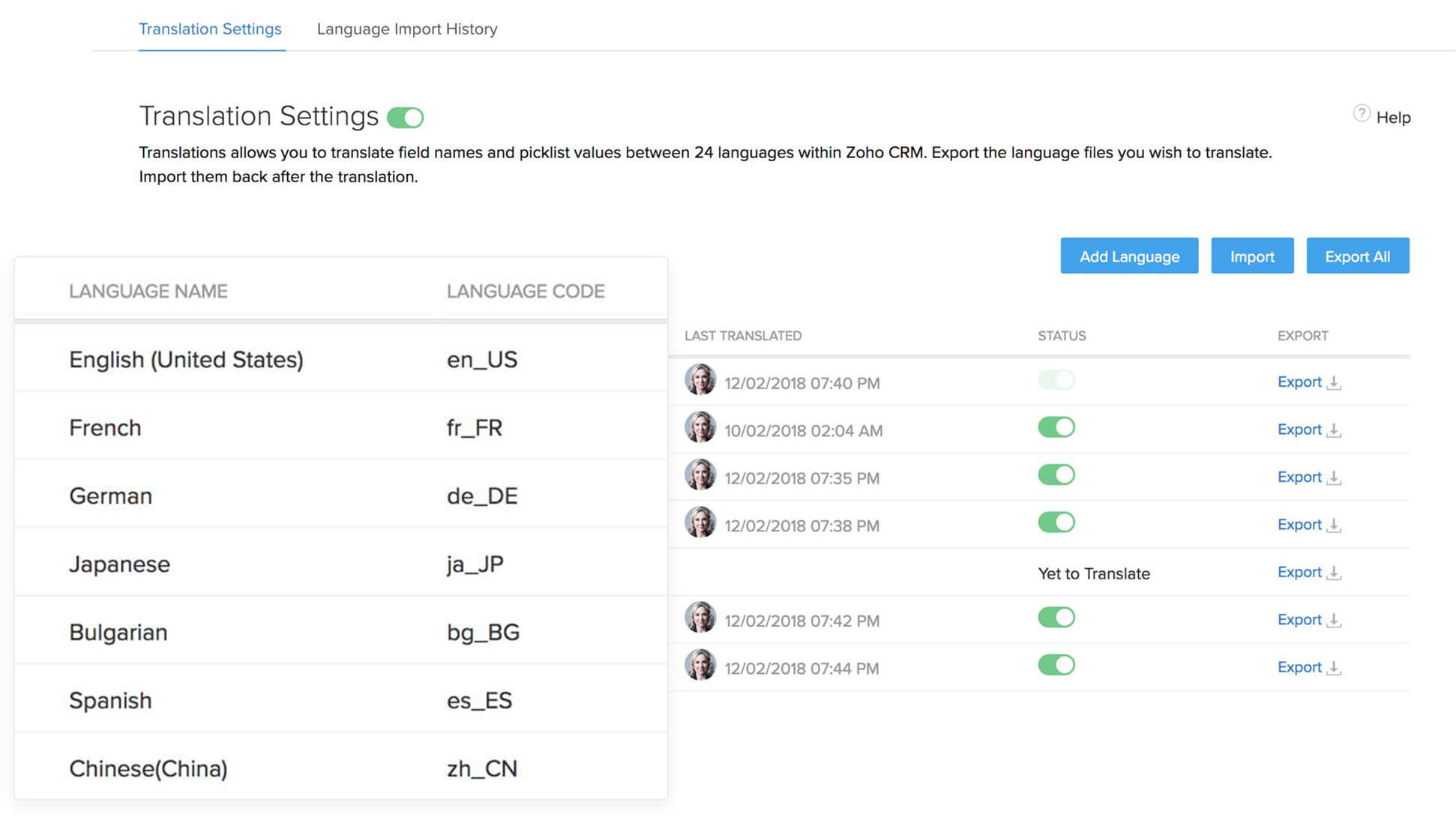Screen dimensions: 1456x820
Task: Select the Spanish language name
Action: click(110, 701)
